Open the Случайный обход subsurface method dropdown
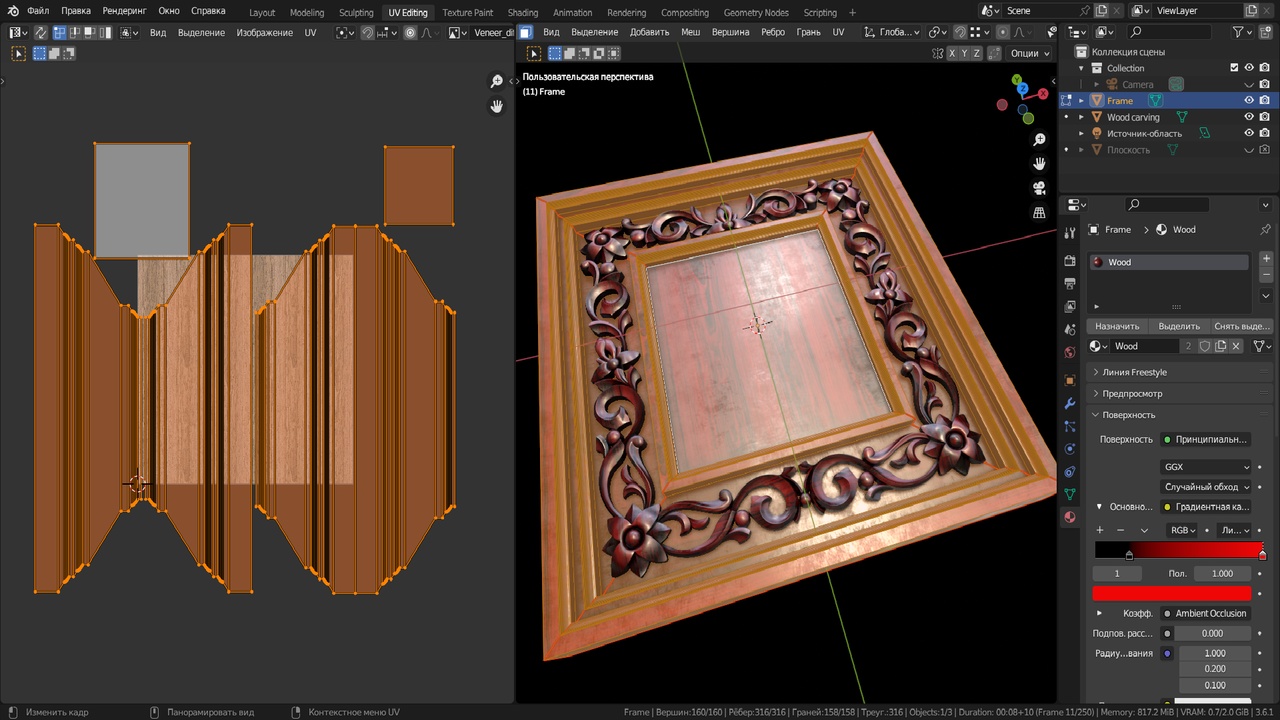This screenshot has height=720, width=1280. pos(1207,487)
